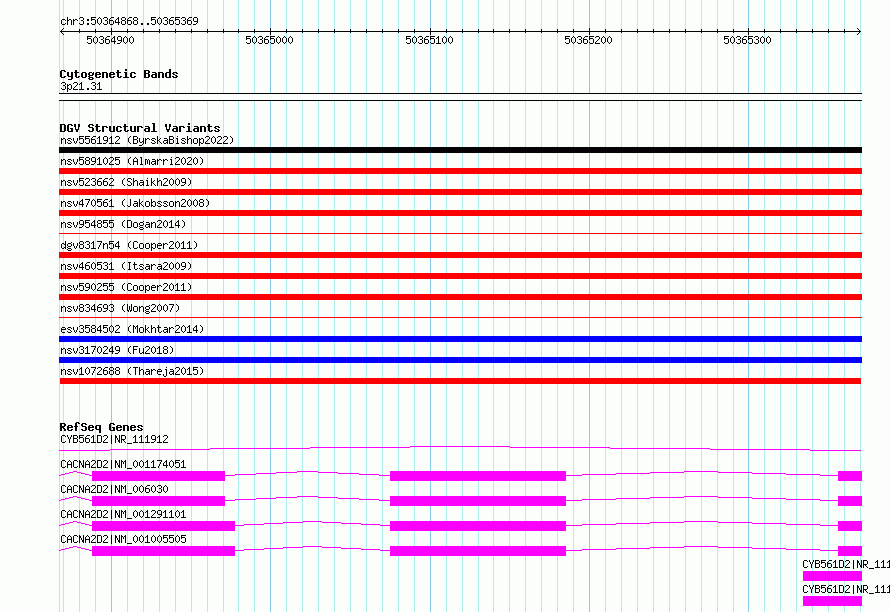Click CACNA2D2|NM_006030 transcript label
The image size is (890, 612).
(x=114, y=489)
